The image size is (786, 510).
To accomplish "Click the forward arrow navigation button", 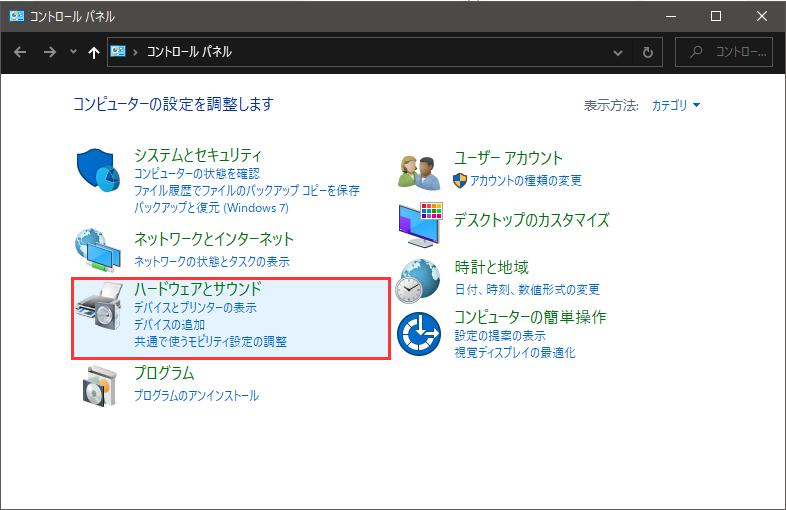I will [50, 52].
